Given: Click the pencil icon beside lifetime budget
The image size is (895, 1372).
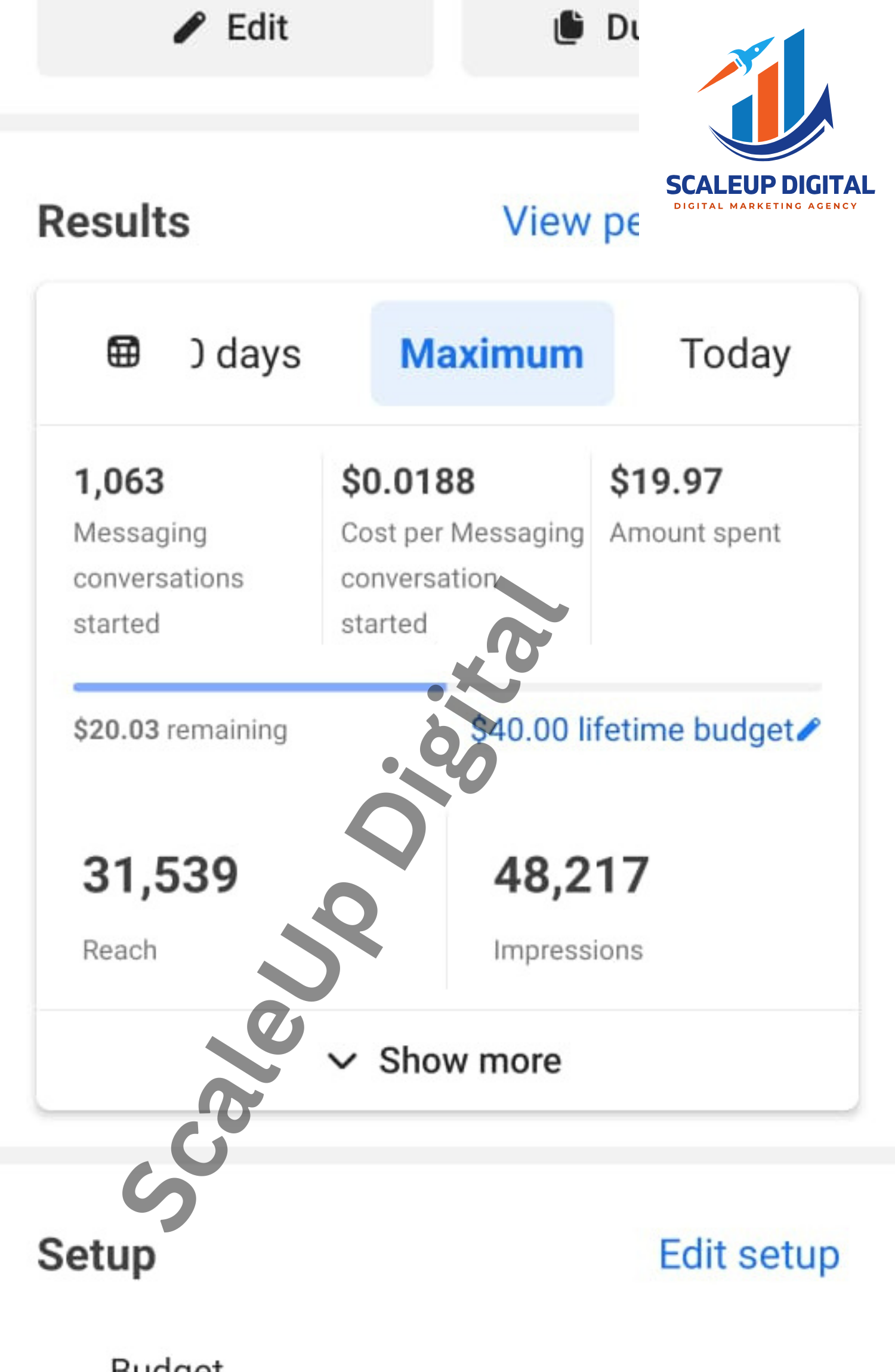Looking at the screenshot, I should pos(809,729).
